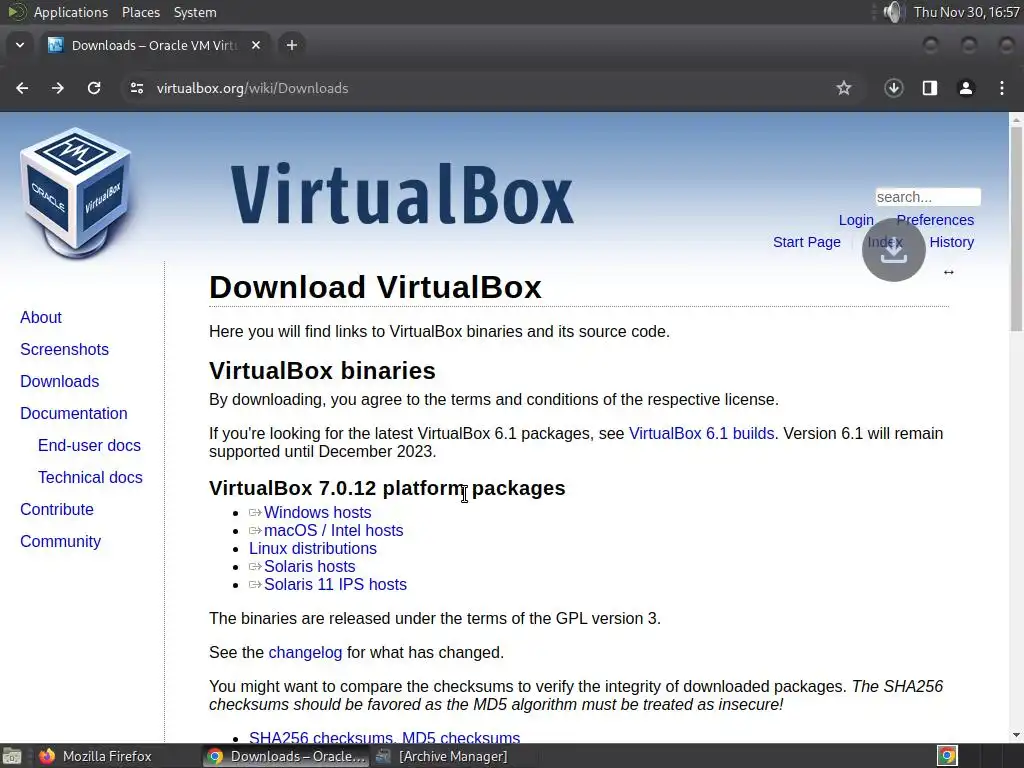Open the VirtualBox 6.1 builds link
Image resolution: width=1024 pixels, height=768 pixels.
coord(701,434)
